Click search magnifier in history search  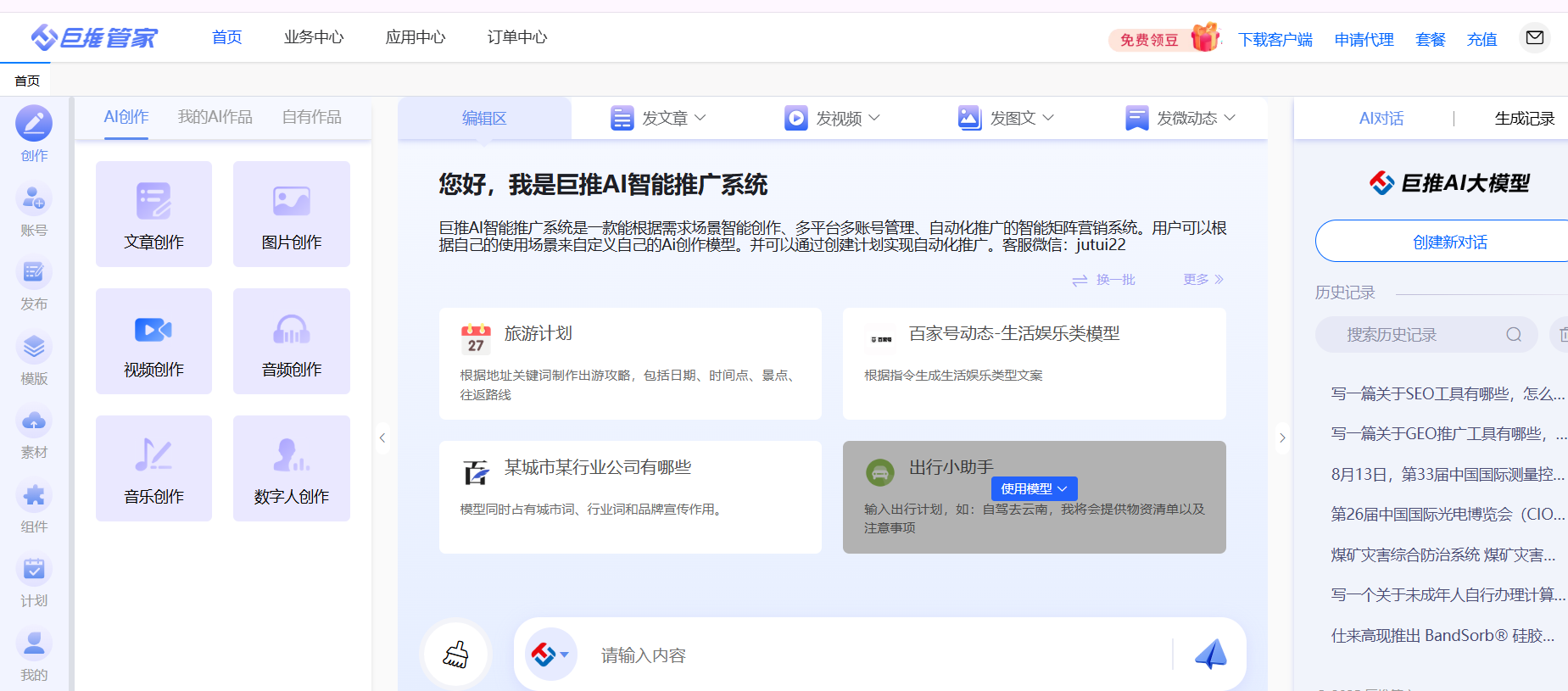coord(1514,335)
